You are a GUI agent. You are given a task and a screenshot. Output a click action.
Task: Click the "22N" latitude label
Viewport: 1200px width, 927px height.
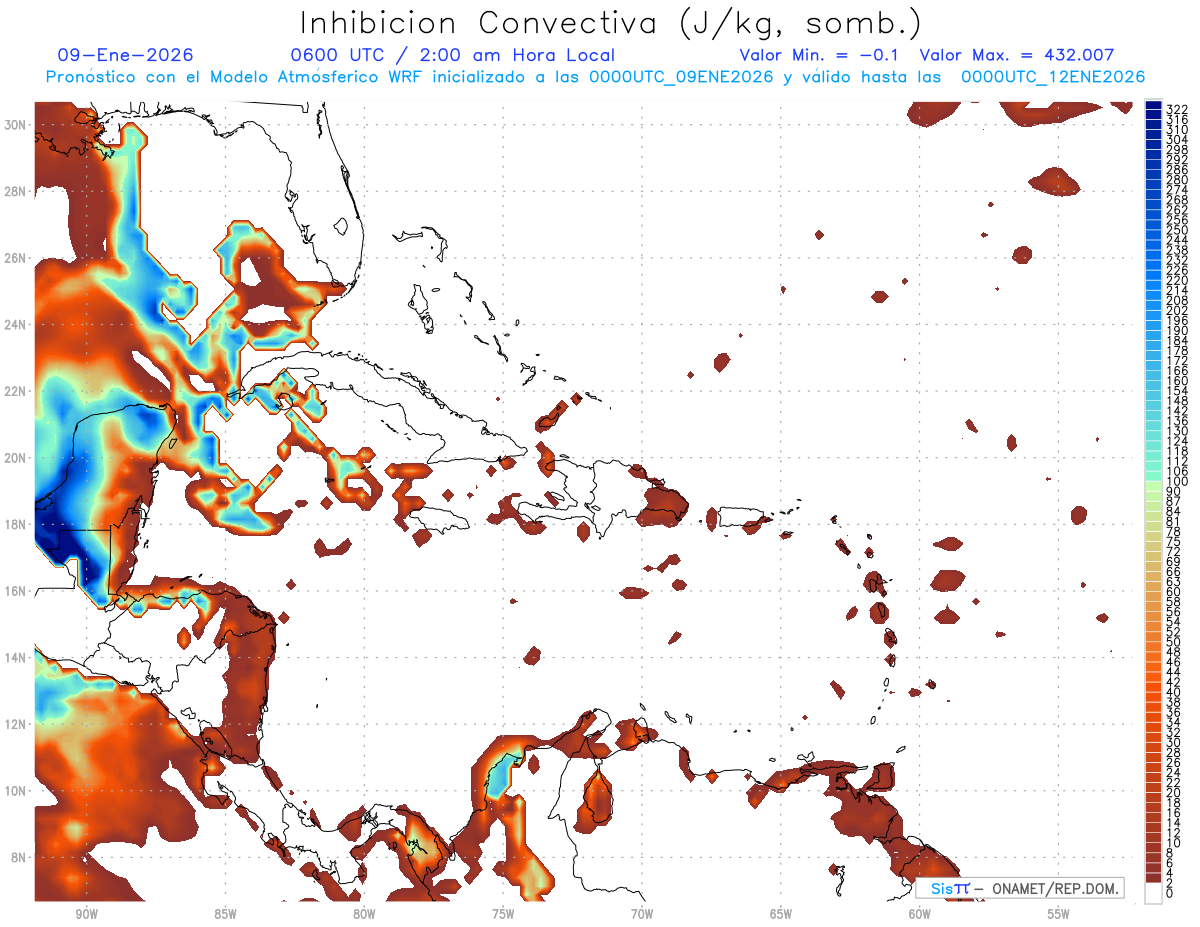coord(15,391)
